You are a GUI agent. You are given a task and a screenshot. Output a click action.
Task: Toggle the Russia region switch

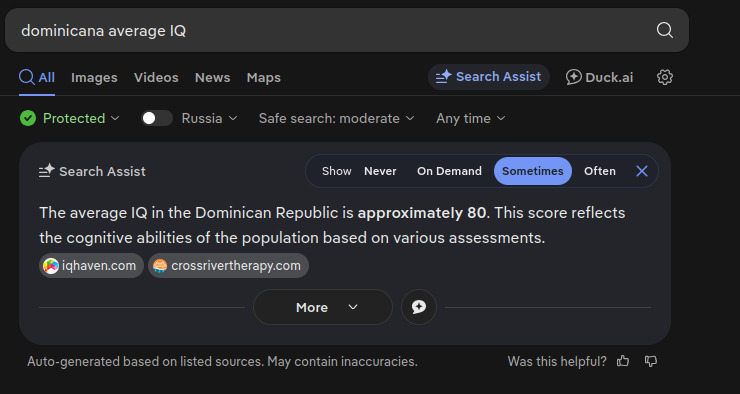[157, 118]
